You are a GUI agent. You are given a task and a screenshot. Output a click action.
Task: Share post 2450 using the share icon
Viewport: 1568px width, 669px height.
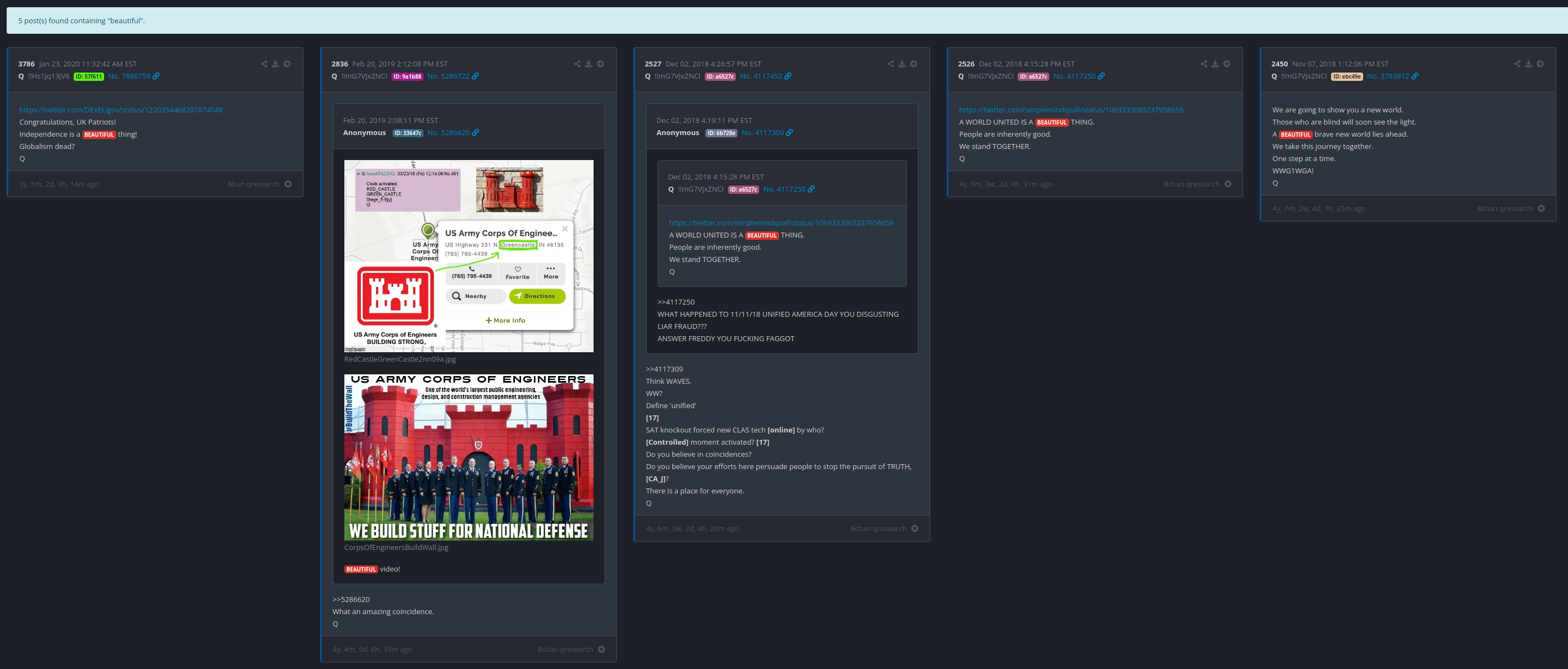[1517, 64]
